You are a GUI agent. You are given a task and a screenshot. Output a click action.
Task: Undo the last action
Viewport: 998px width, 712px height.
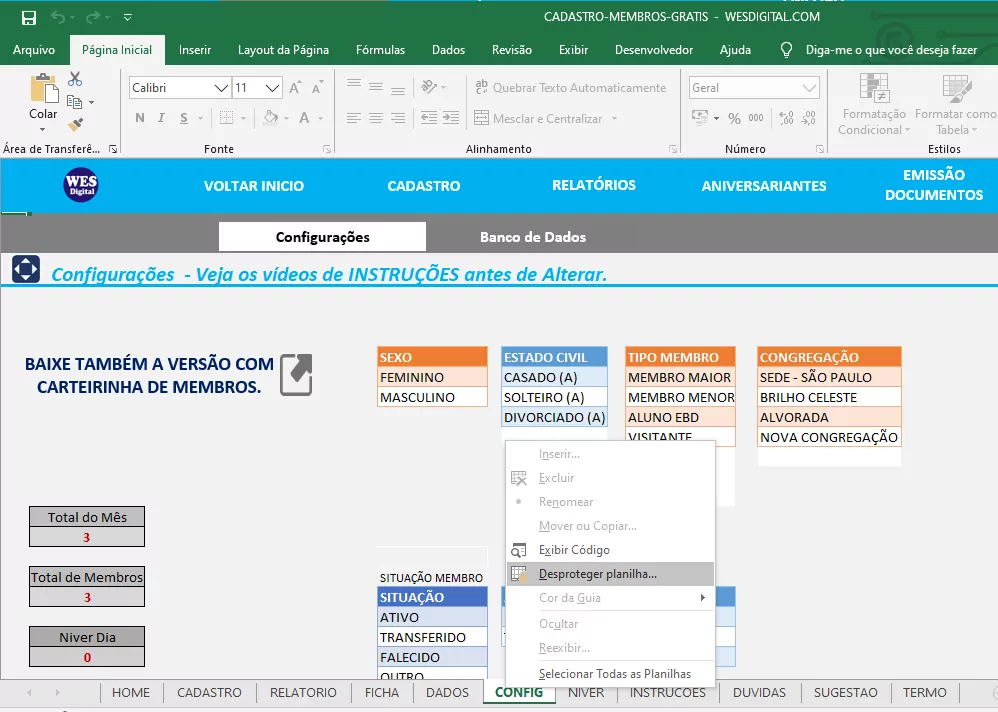click(x=58, y=17)
